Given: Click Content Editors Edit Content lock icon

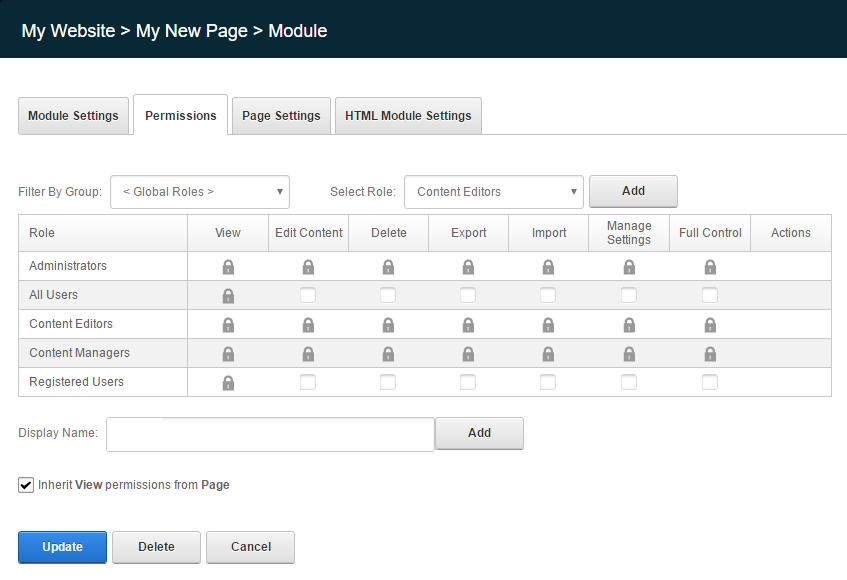Looking at the screenshot, I should [308, 325].
